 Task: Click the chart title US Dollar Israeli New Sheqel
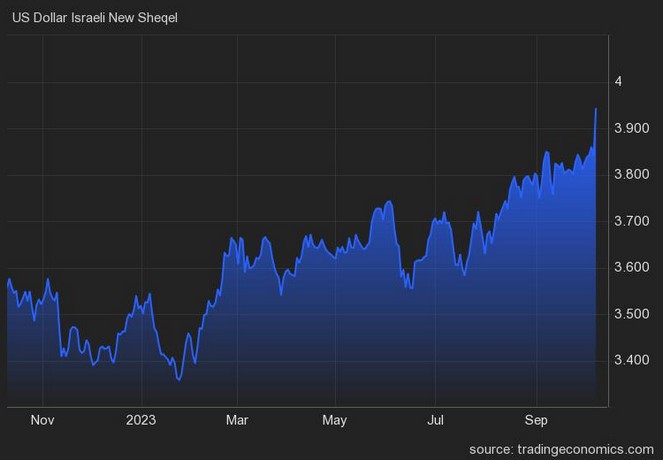(95, 18)
